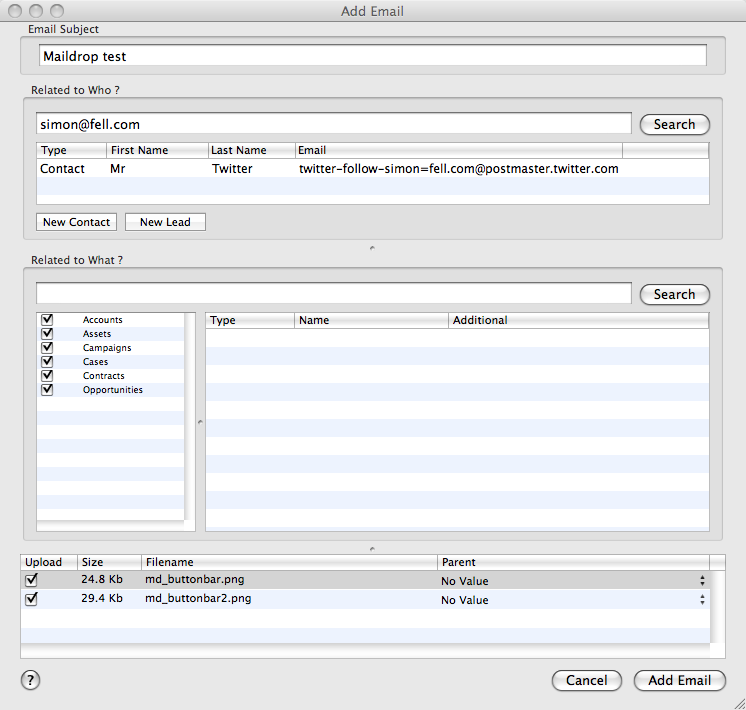Sort contacts by Last Name column

[x=251, y=150]
